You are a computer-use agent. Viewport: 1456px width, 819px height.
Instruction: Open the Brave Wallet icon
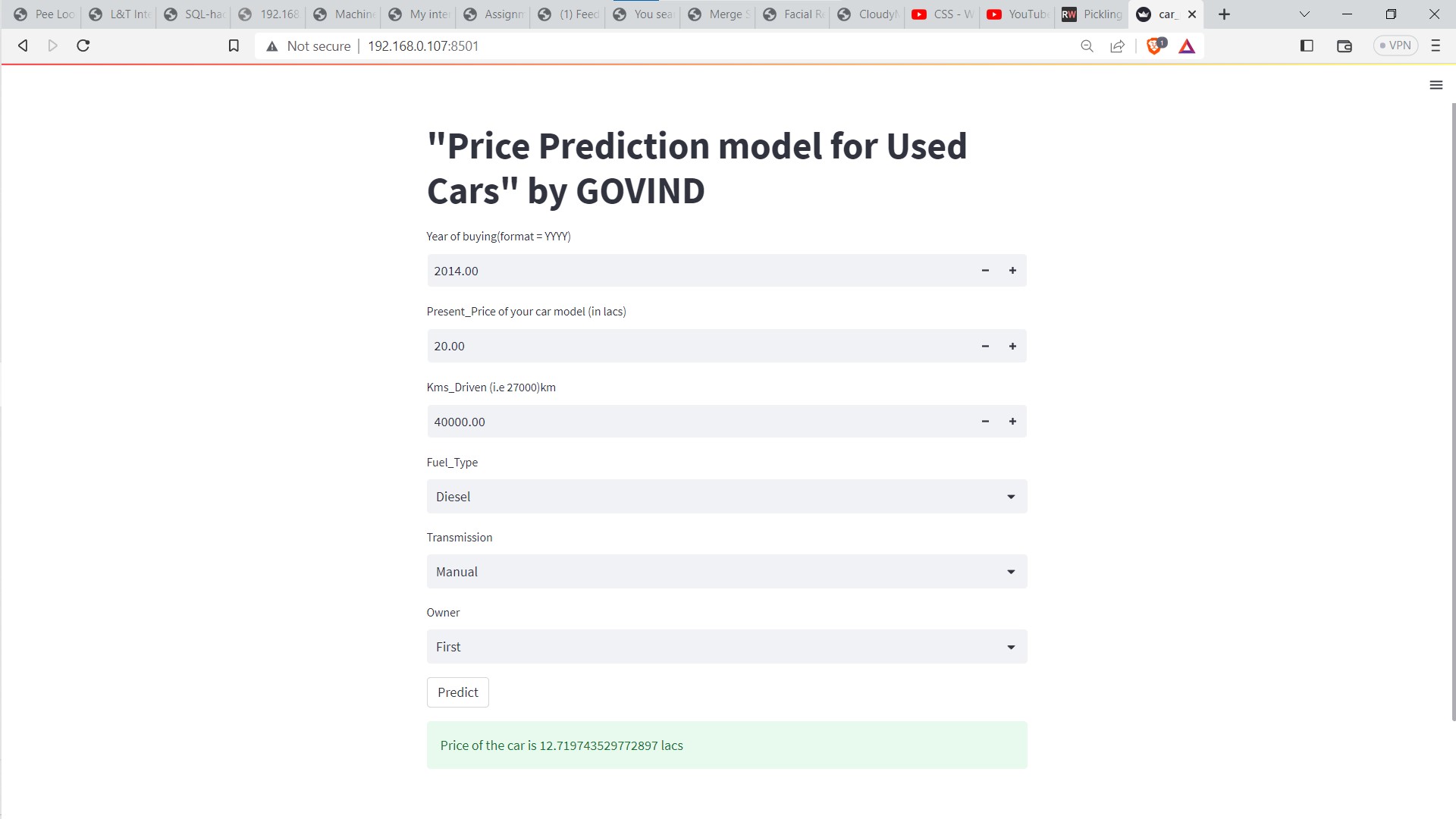tap(1344, 45)
